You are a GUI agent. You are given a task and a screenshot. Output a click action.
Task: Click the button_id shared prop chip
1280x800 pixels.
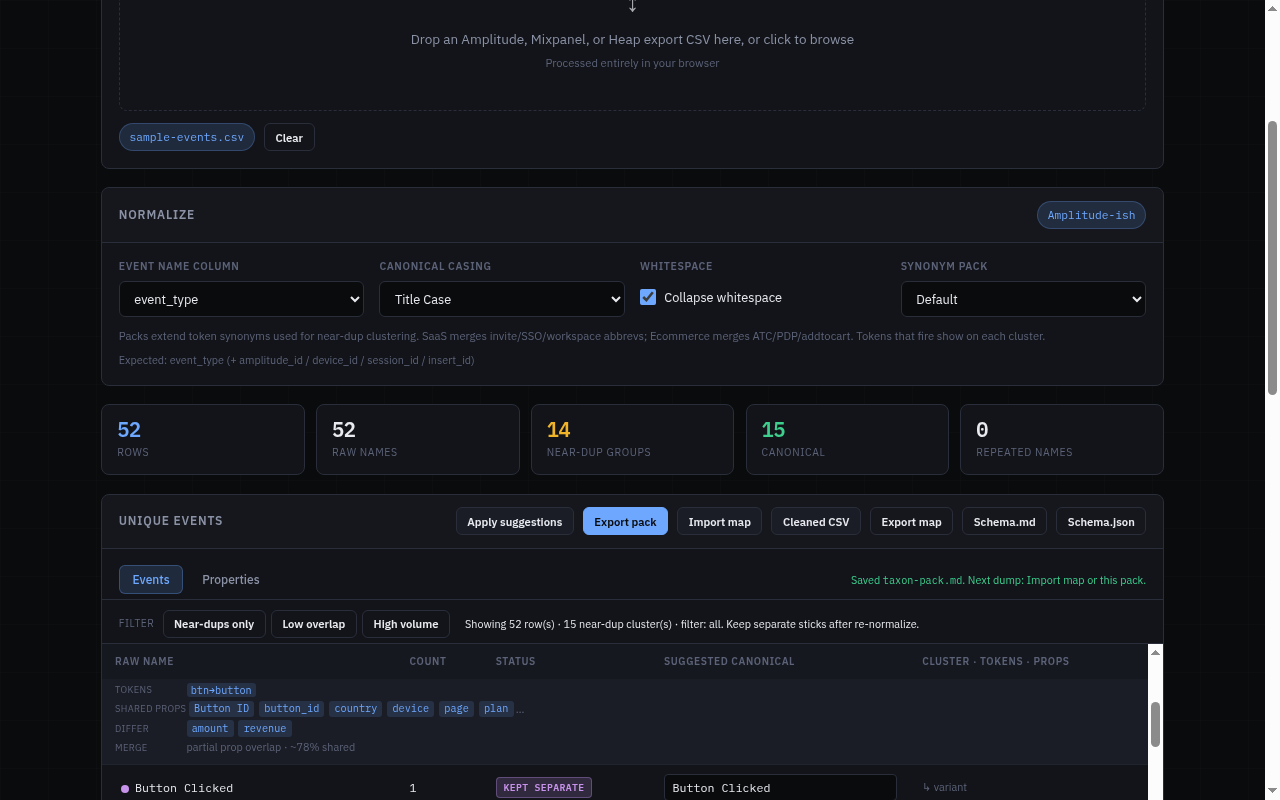click(x=292, y=709)
